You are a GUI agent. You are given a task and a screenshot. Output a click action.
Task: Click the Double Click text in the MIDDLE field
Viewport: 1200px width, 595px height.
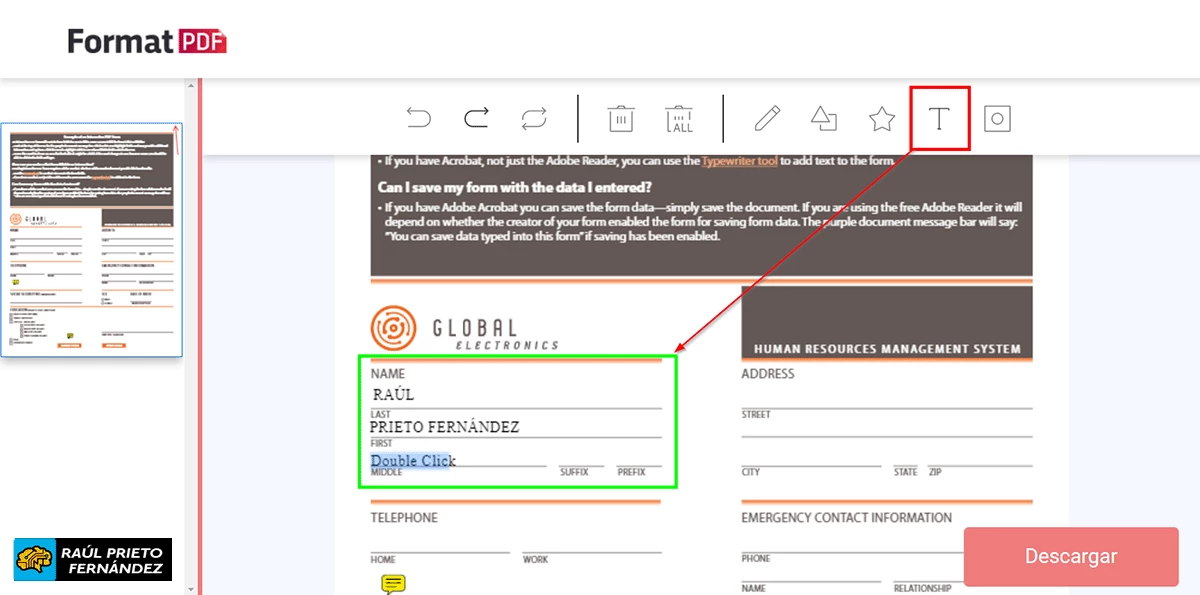point(414,460)
